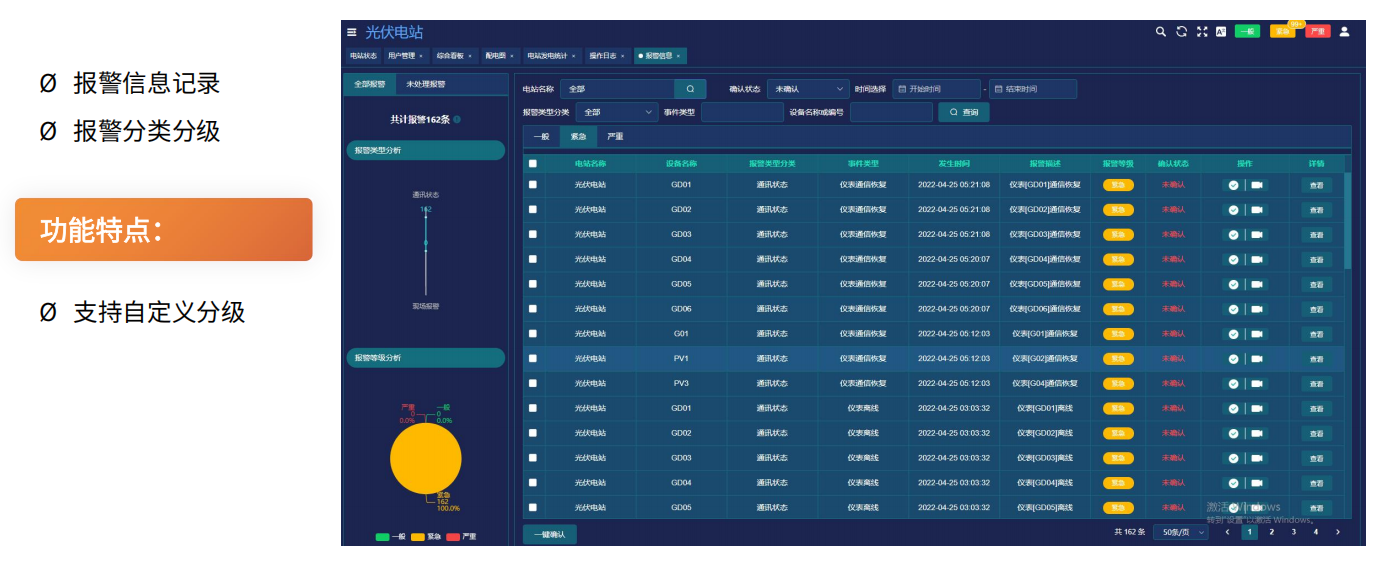Image resolution: width=1379 pixels, height=562 pixels.
Task: Switch to the 严重 alarm level tab
Action: click(x=615, y=137)
